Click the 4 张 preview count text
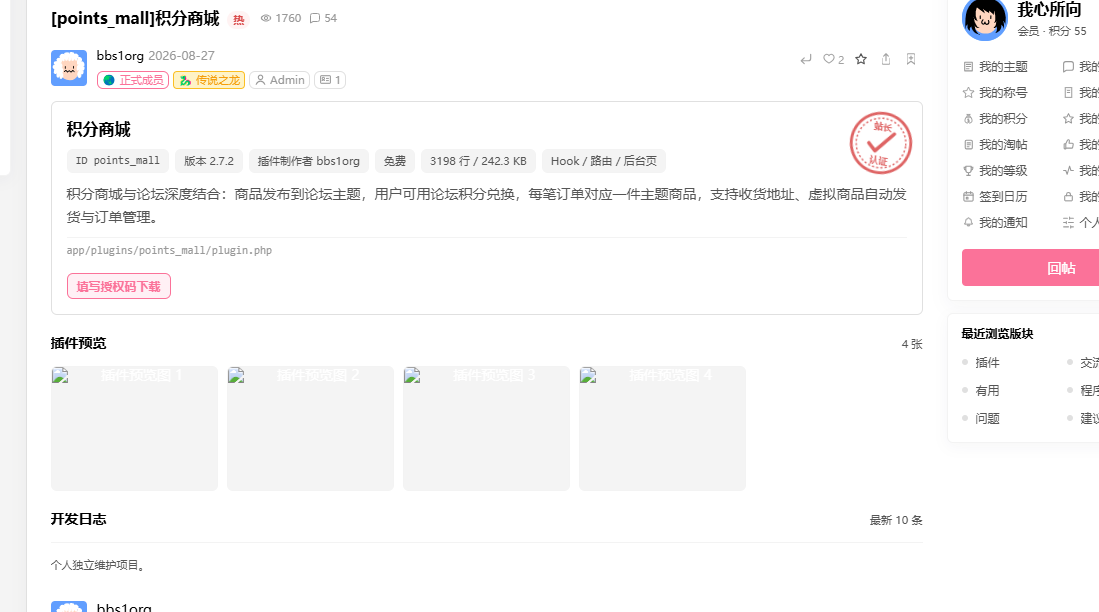This screenshot has width=1099, height=612. (x=912, y=344)
